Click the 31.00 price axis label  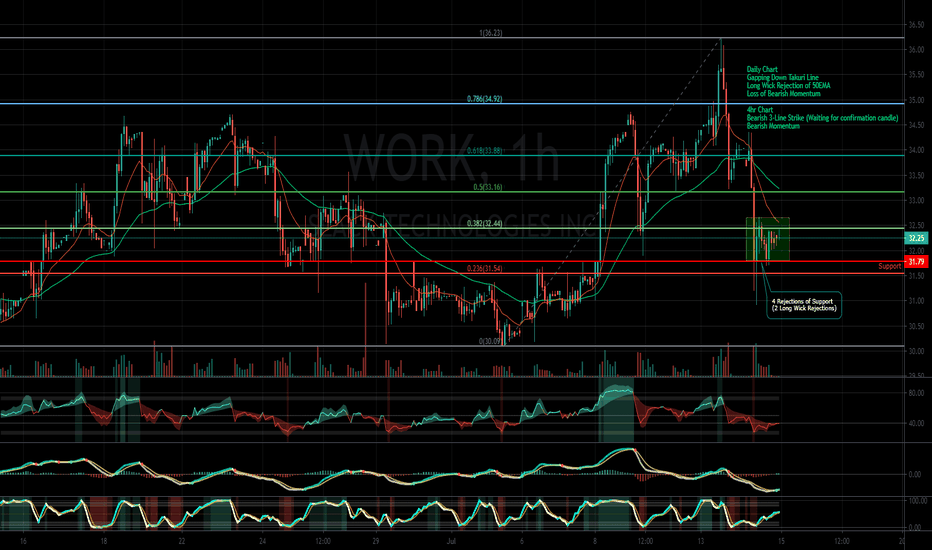pyautogui.click(x=915, y=301)
